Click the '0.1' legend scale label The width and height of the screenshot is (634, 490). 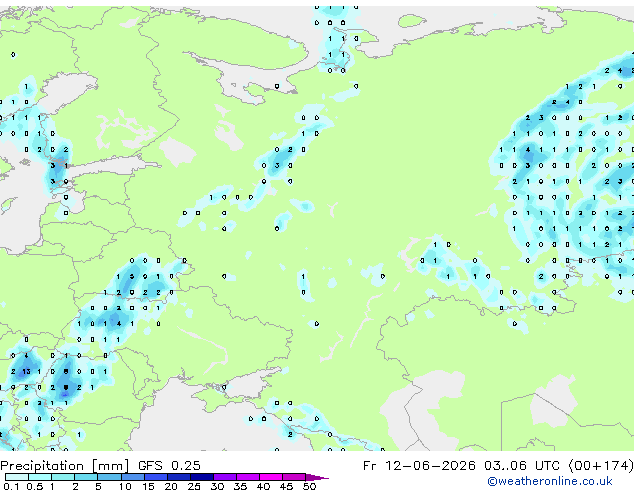pyautogui.click(x=11, y=486)
